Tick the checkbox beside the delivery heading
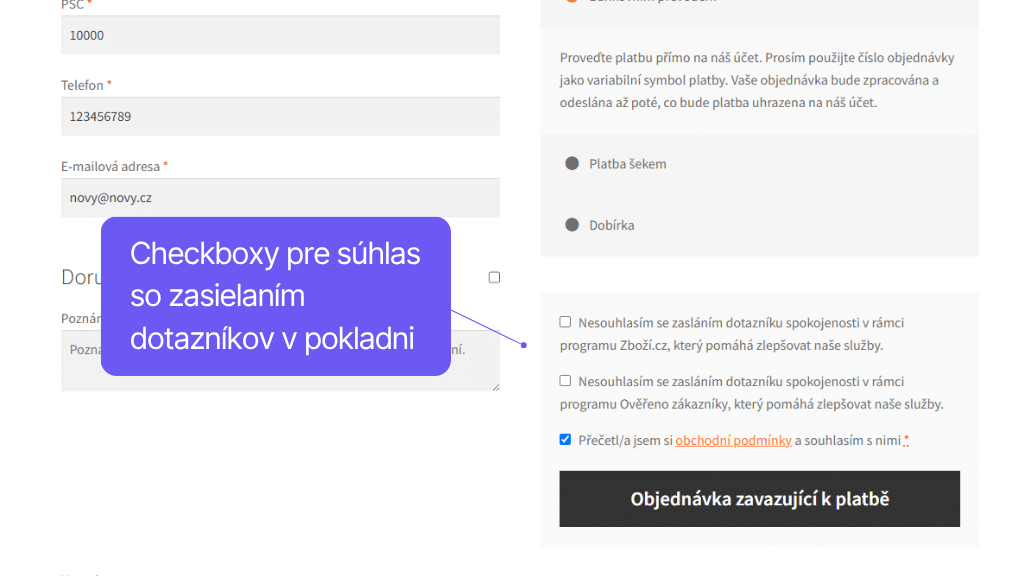This screenshot has width=1024, height=576. tap(494, 278)
